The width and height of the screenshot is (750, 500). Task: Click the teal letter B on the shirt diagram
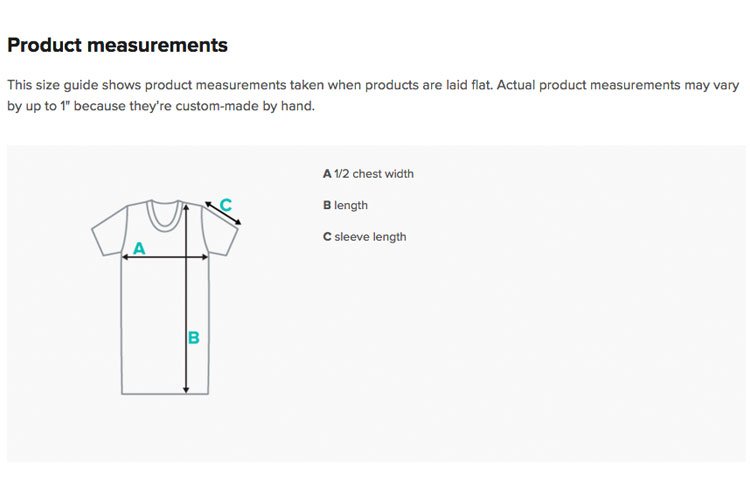(x=194, y=338)
